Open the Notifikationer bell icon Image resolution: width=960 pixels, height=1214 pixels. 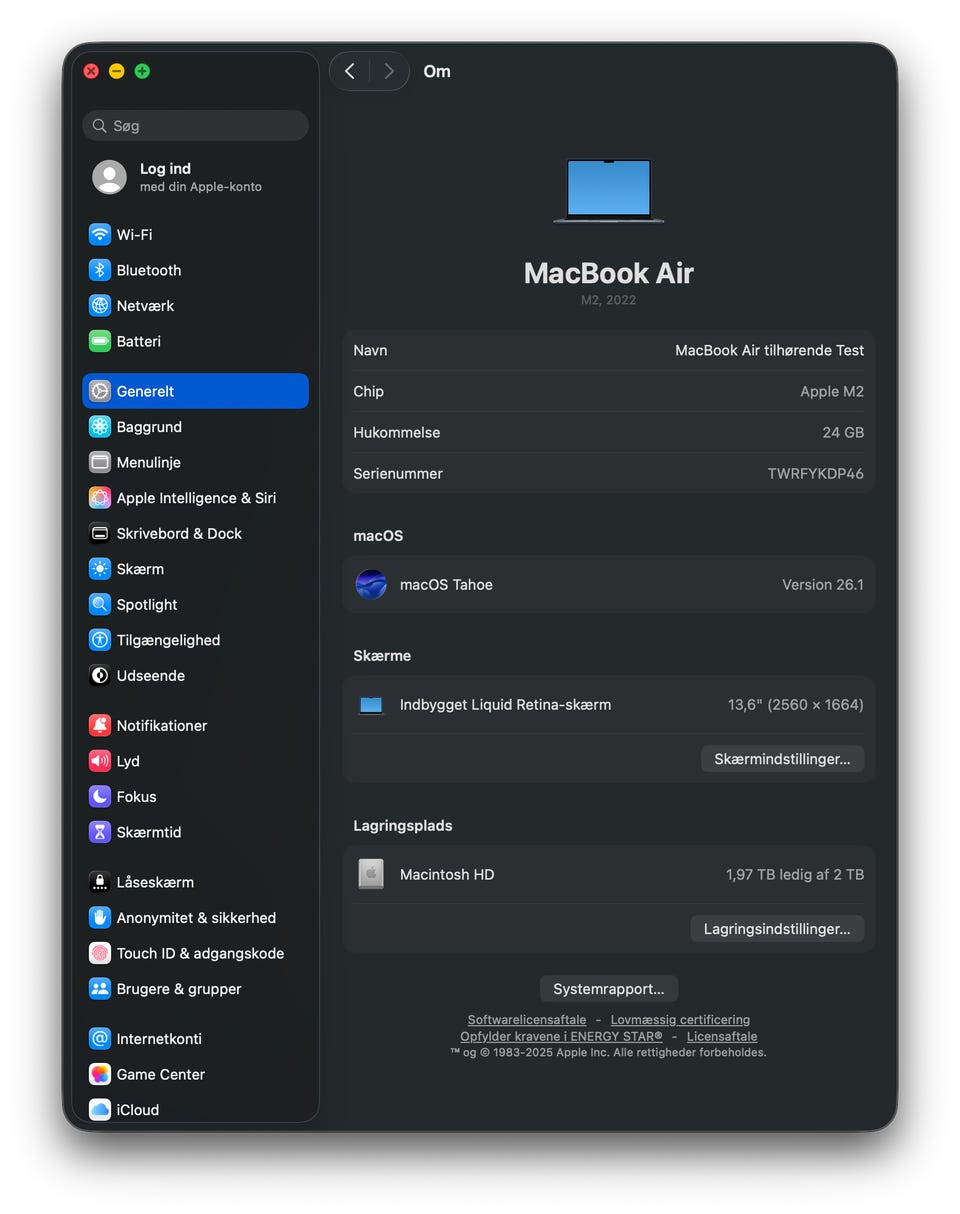(x=99, y=725)
